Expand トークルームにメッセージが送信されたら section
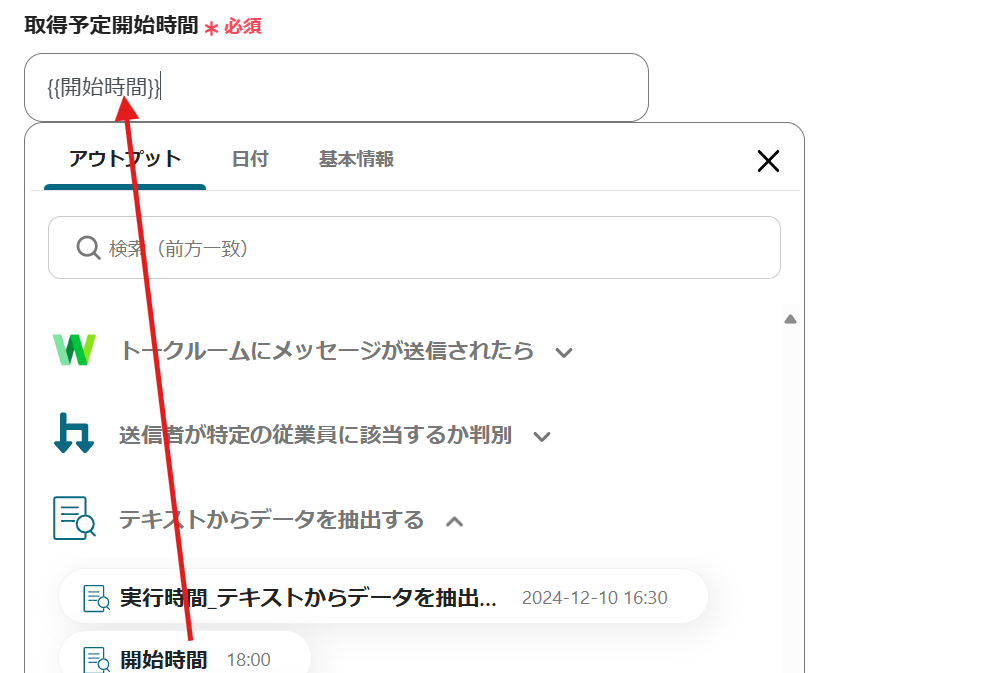 coord(564,352)
